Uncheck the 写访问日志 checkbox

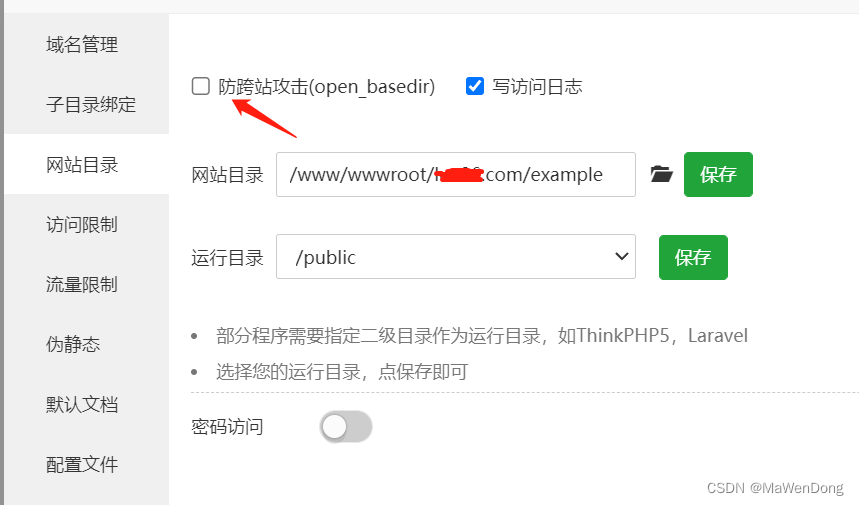[x=474, y=86]
